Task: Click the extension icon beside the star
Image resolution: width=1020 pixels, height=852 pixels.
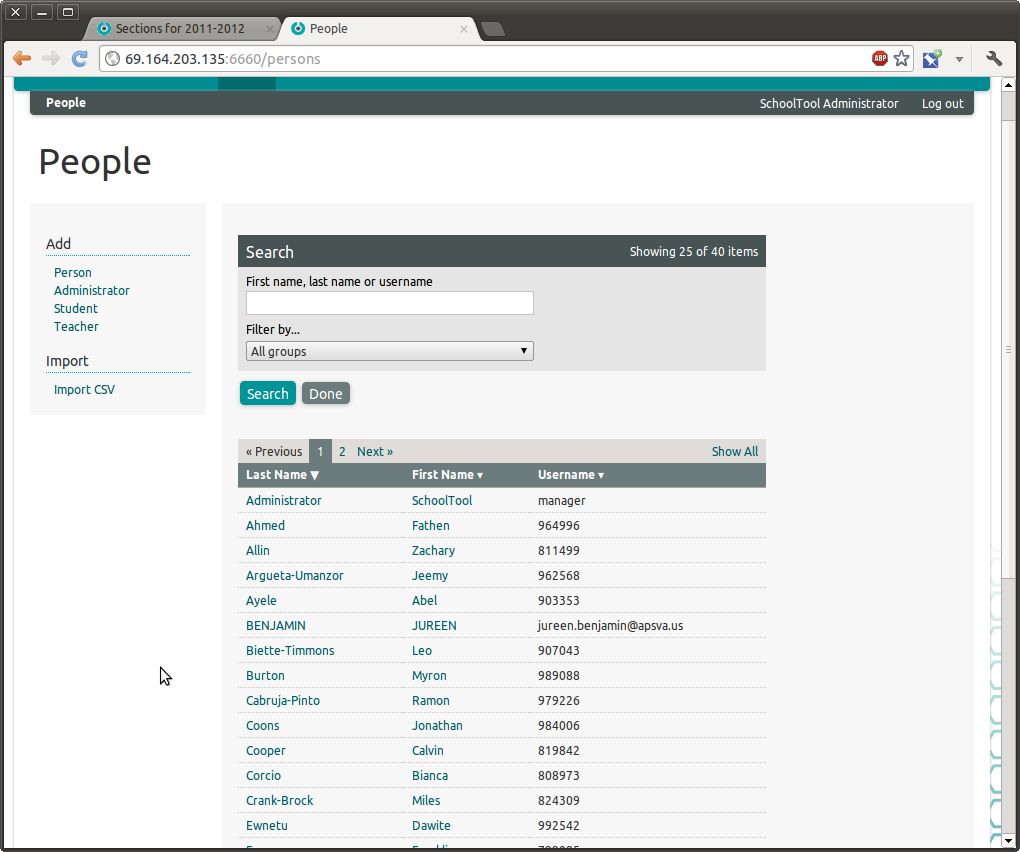Action: pyautogui.click(x=931, y=59)
